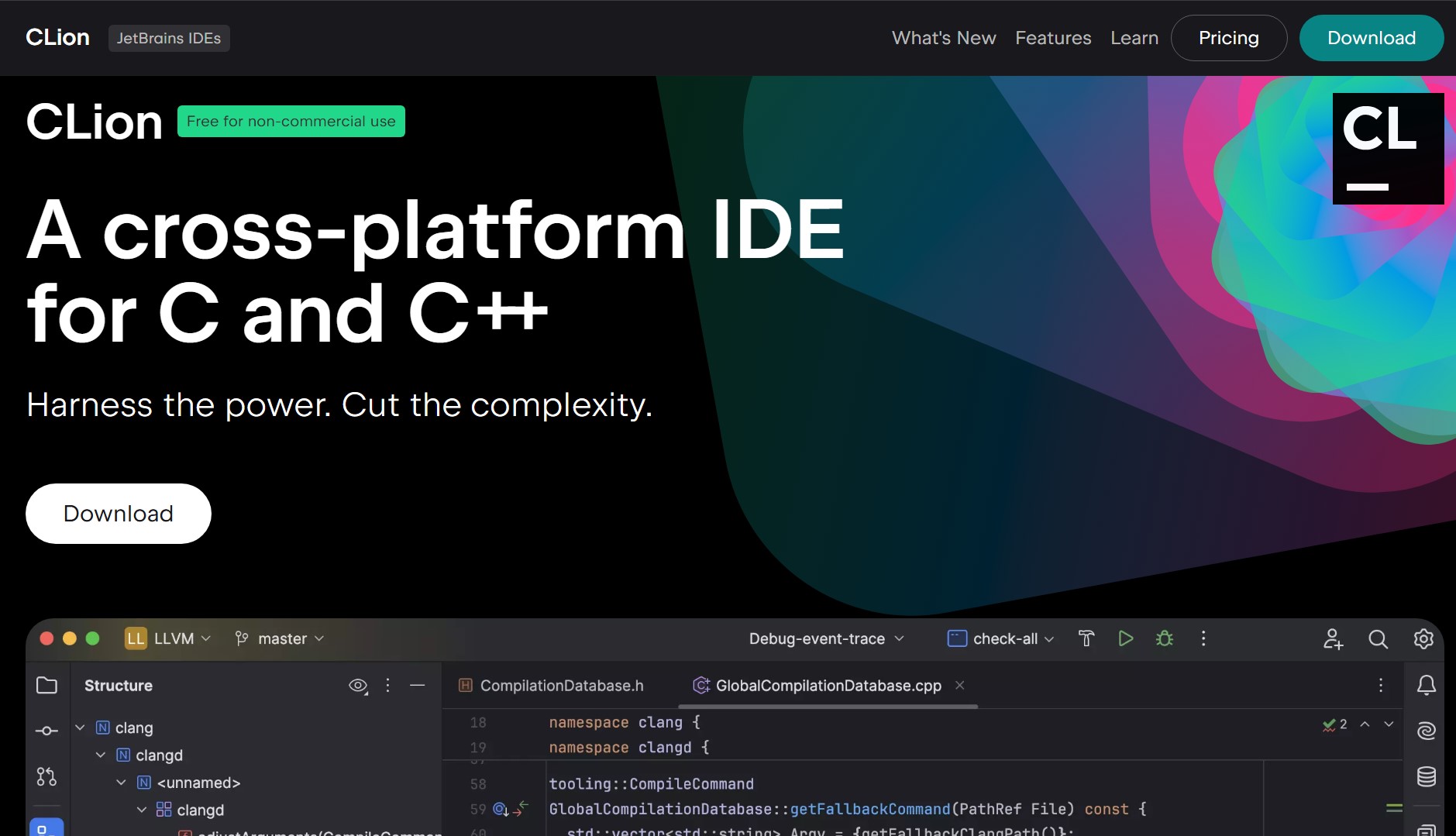This screenshot has height=836, width=1456.
Task: Hide the Structure panel with minimize icon
Action: point(418,686)
